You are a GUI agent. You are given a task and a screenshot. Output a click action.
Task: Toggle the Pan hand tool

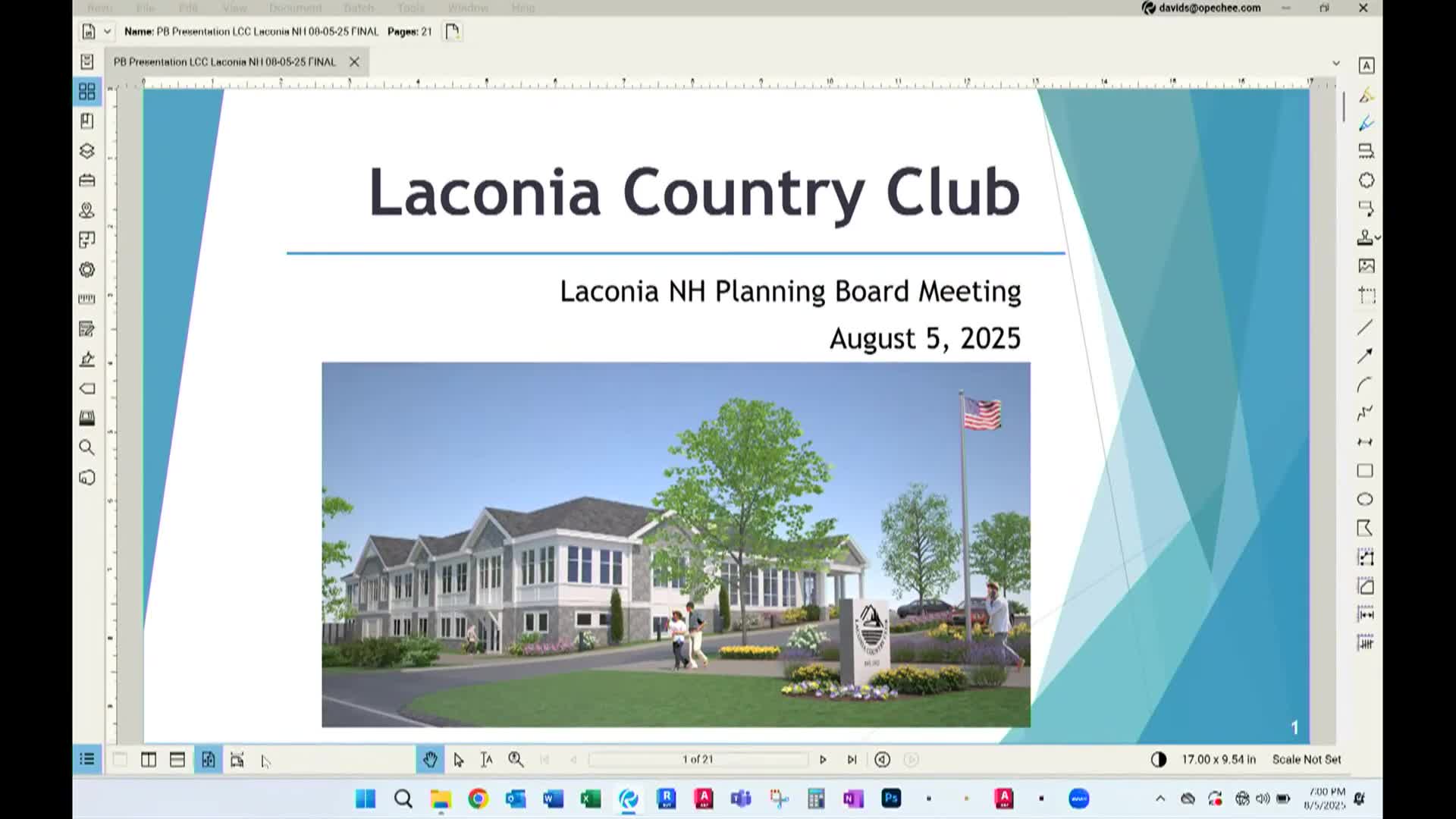click(x=430, y=759)
